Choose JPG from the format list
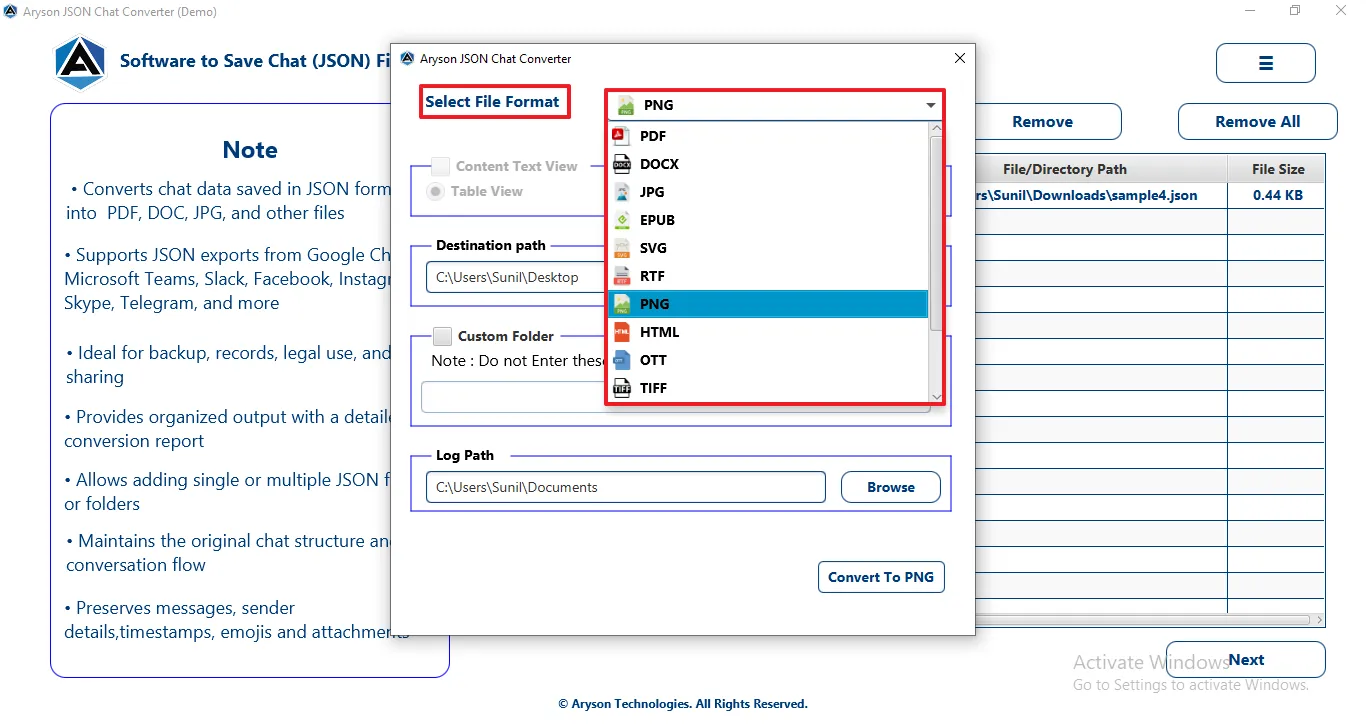Image resolution: width=1366 pixels, height=728 pixels. [769, 192]
